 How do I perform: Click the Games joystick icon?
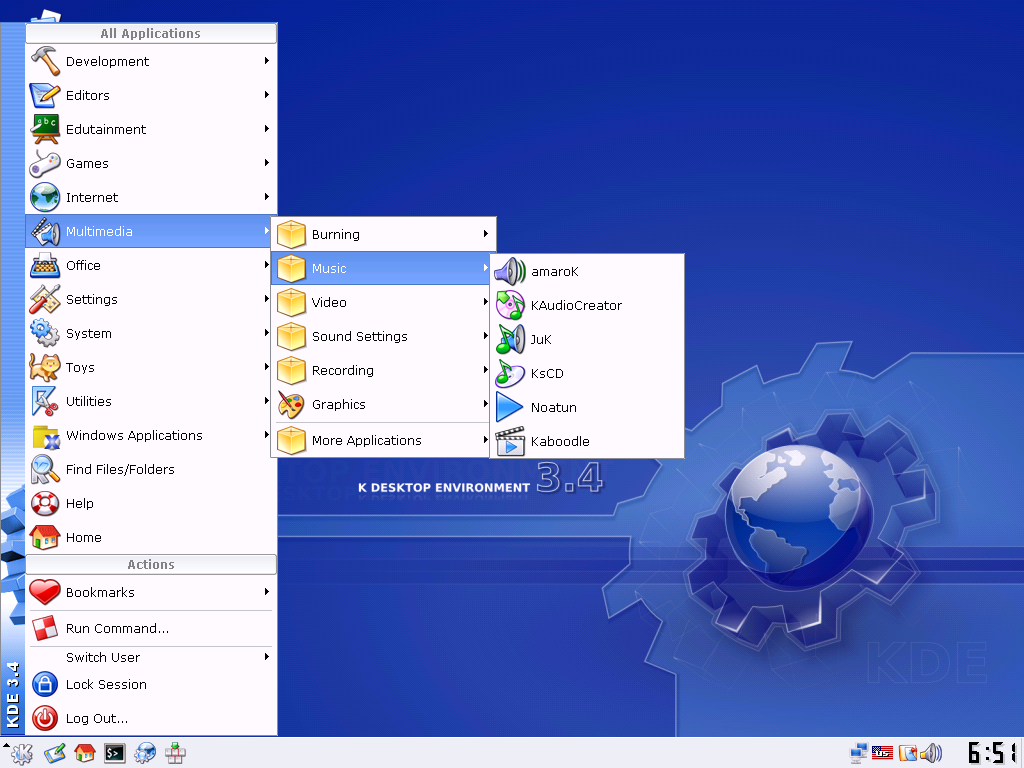(45, 163)
